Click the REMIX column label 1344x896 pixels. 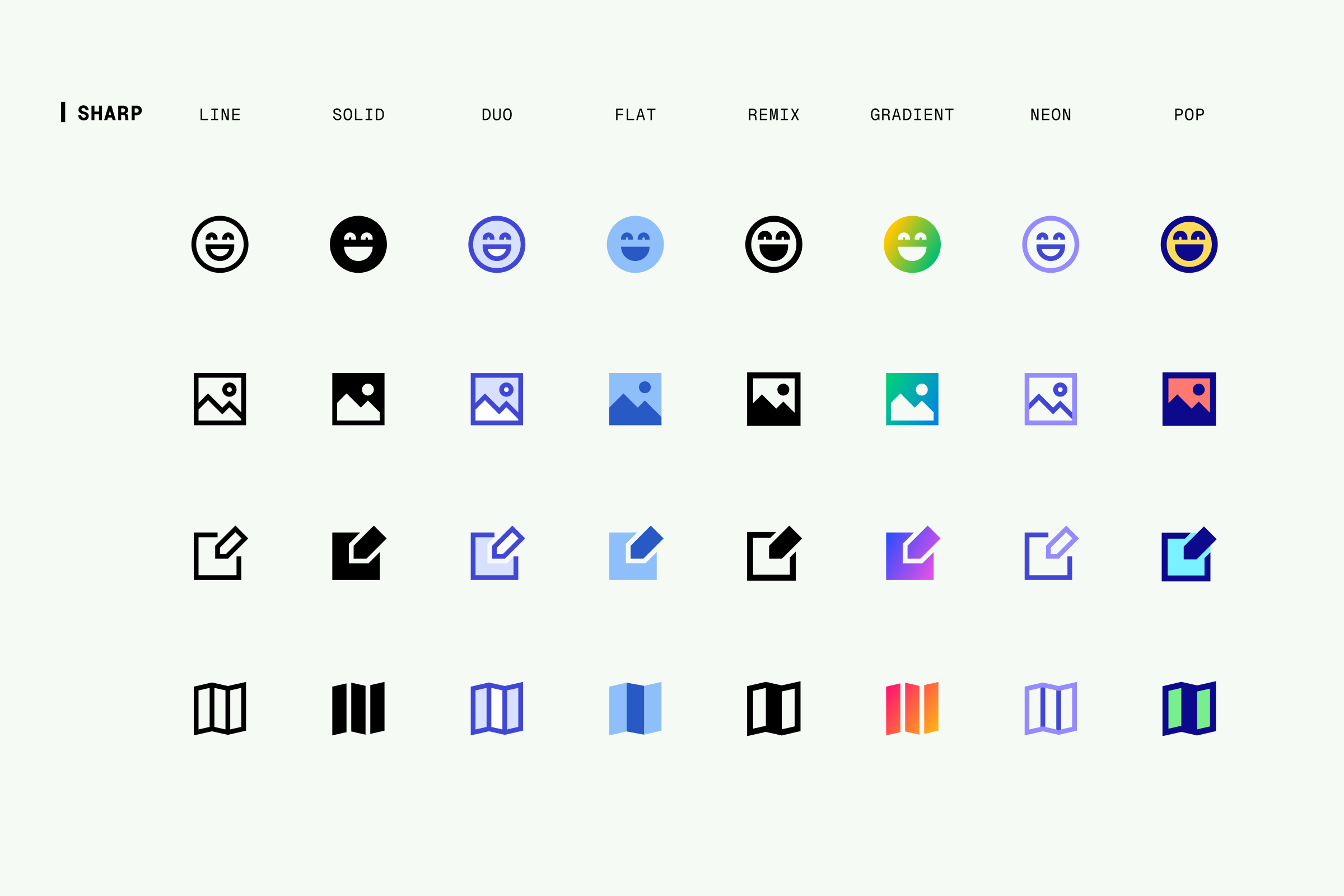click(774, 115)
